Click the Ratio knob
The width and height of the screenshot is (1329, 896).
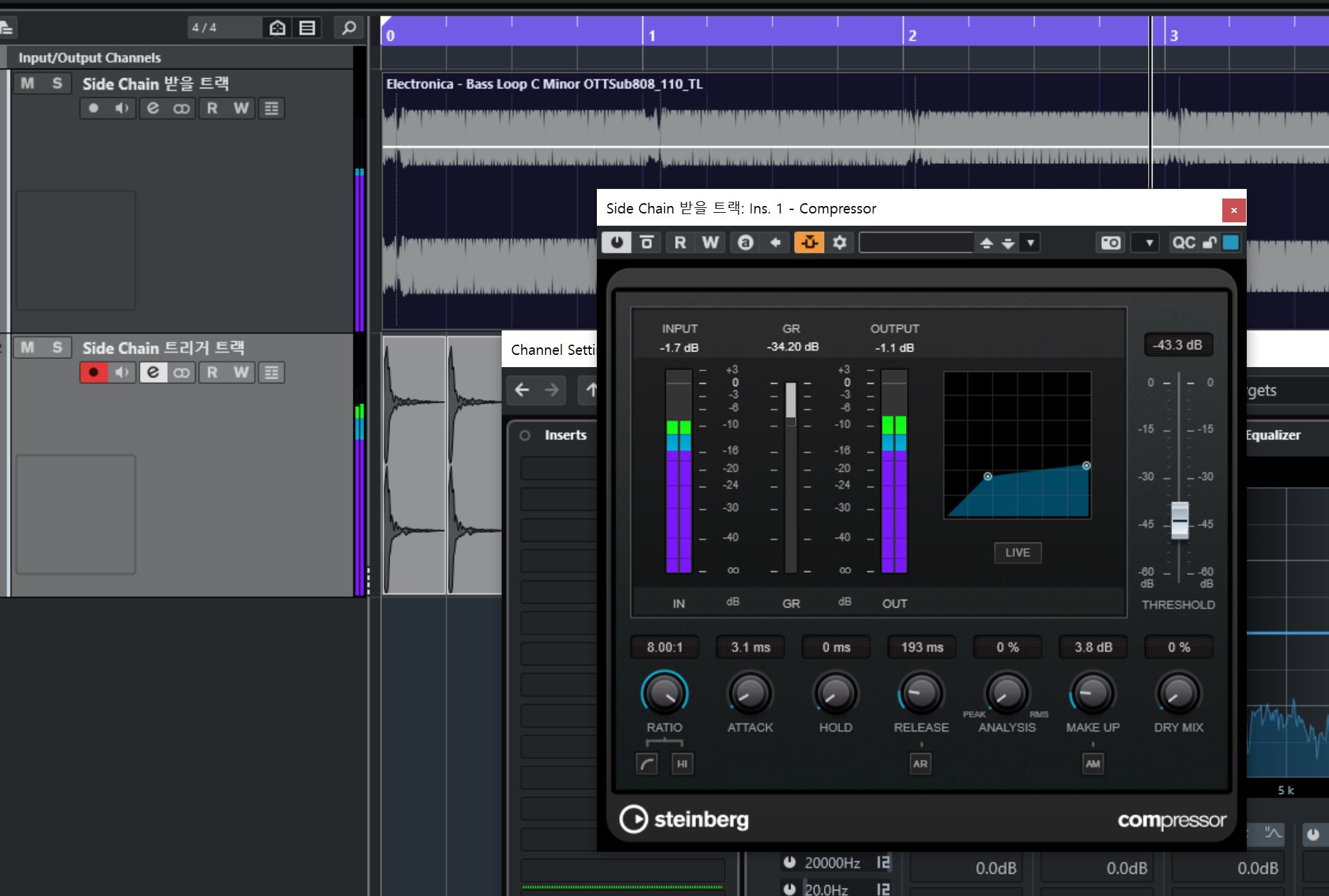664,693
